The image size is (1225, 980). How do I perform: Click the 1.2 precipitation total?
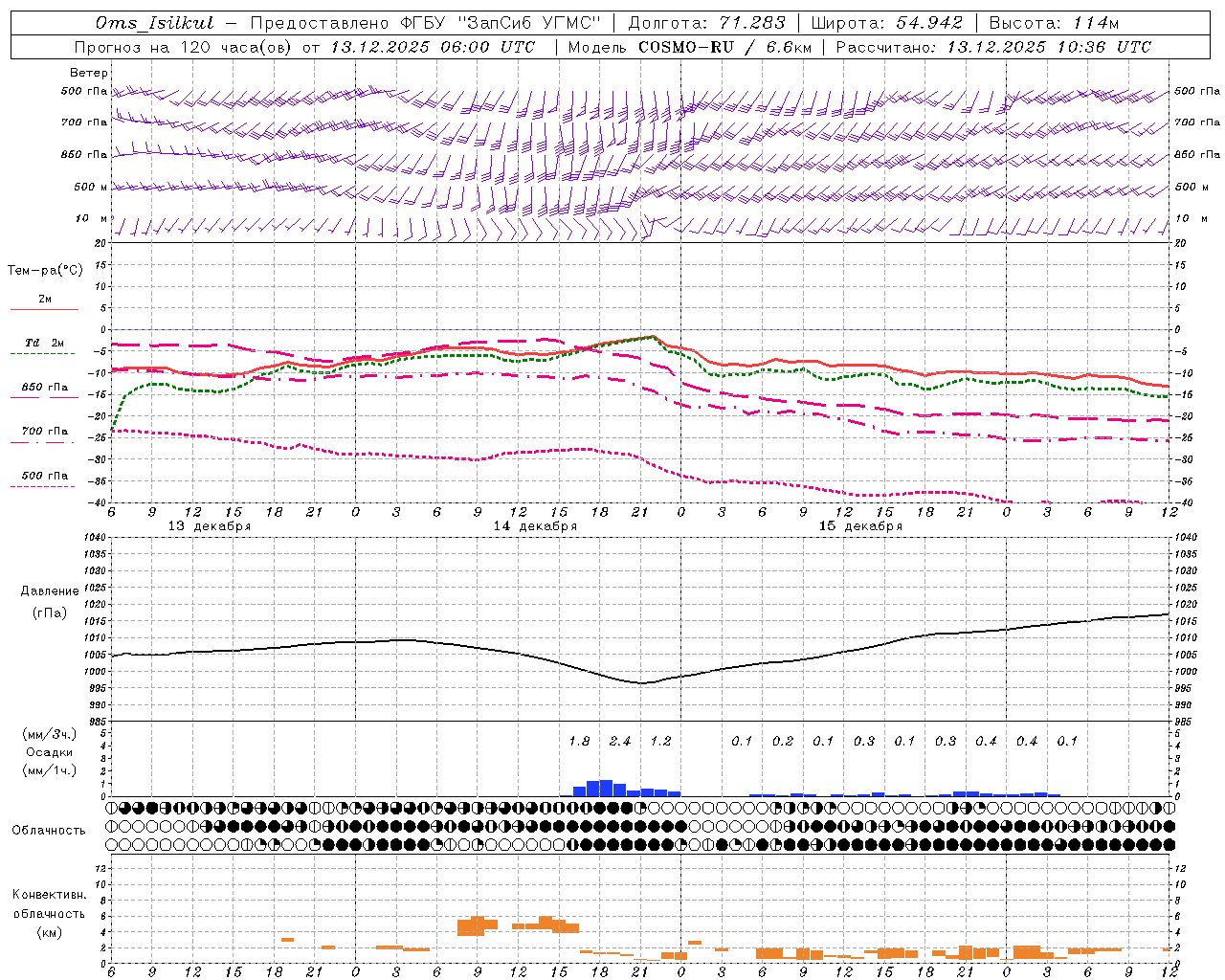[x=660, y=741]
